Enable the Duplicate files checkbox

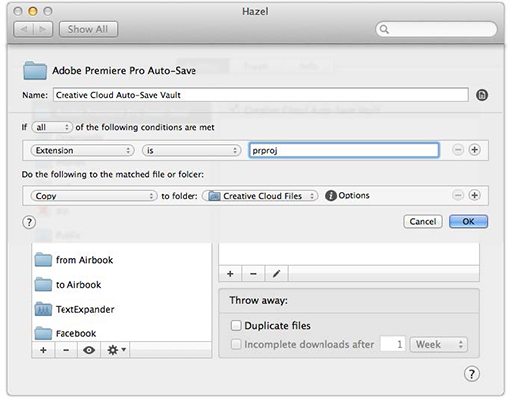tap(236, 326)
